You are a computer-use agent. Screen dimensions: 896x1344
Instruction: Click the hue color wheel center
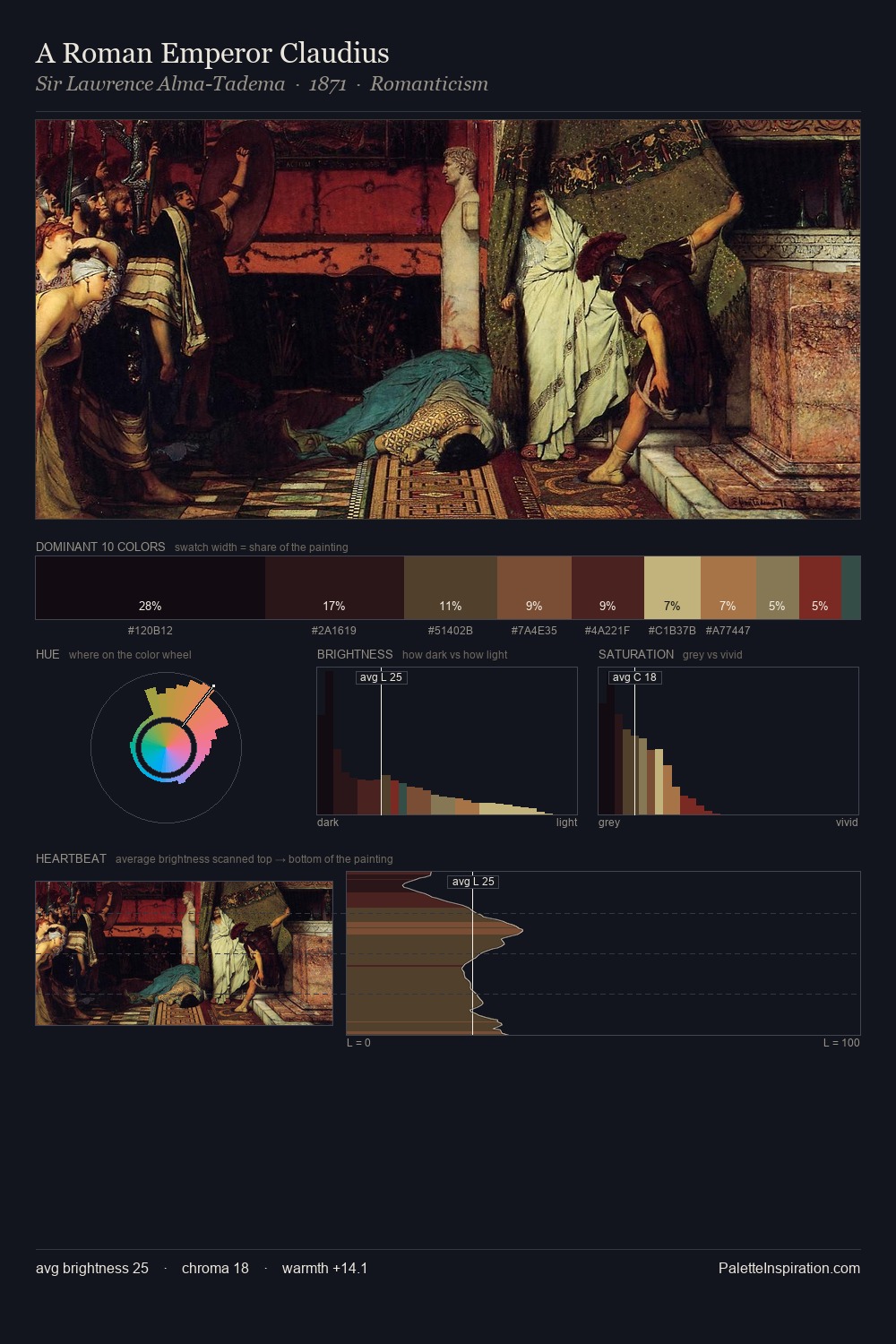point(166,746)
